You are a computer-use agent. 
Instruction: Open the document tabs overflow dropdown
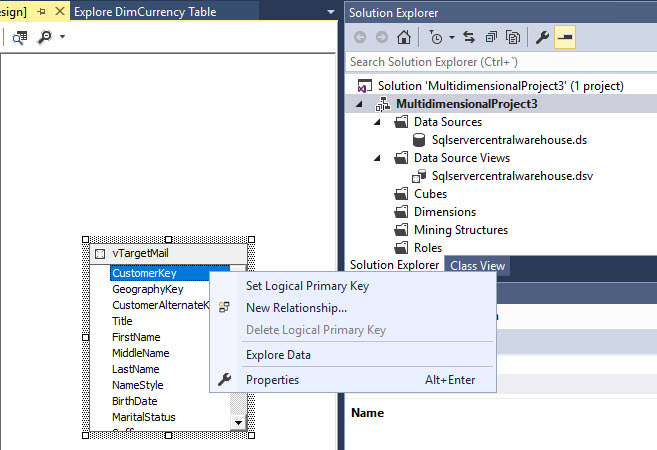(x=331, y=12)
